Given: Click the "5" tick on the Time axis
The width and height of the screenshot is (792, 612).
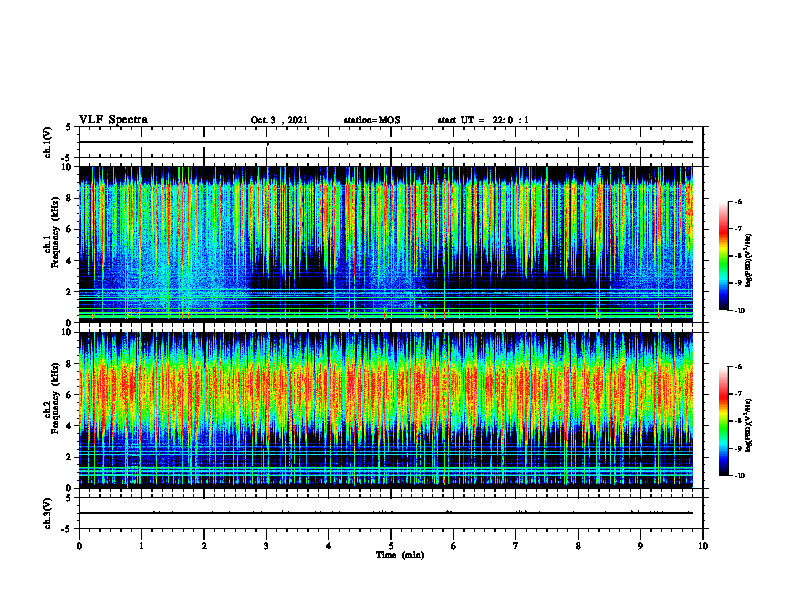Looking at the screenshot, I should pyautogui.click(x=391, y=546).
